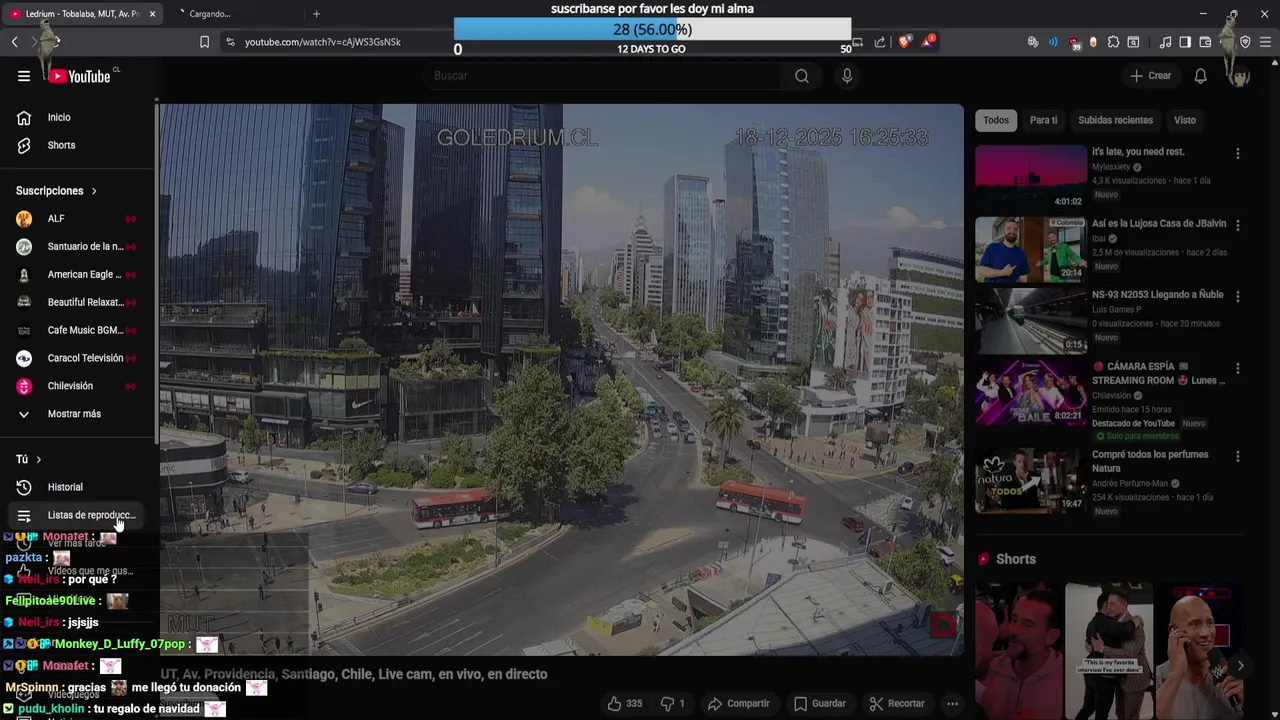This screenshot has width=1280, height=720.
Task: Open Cafe Music BGM subscription
Action: point(78,330)
